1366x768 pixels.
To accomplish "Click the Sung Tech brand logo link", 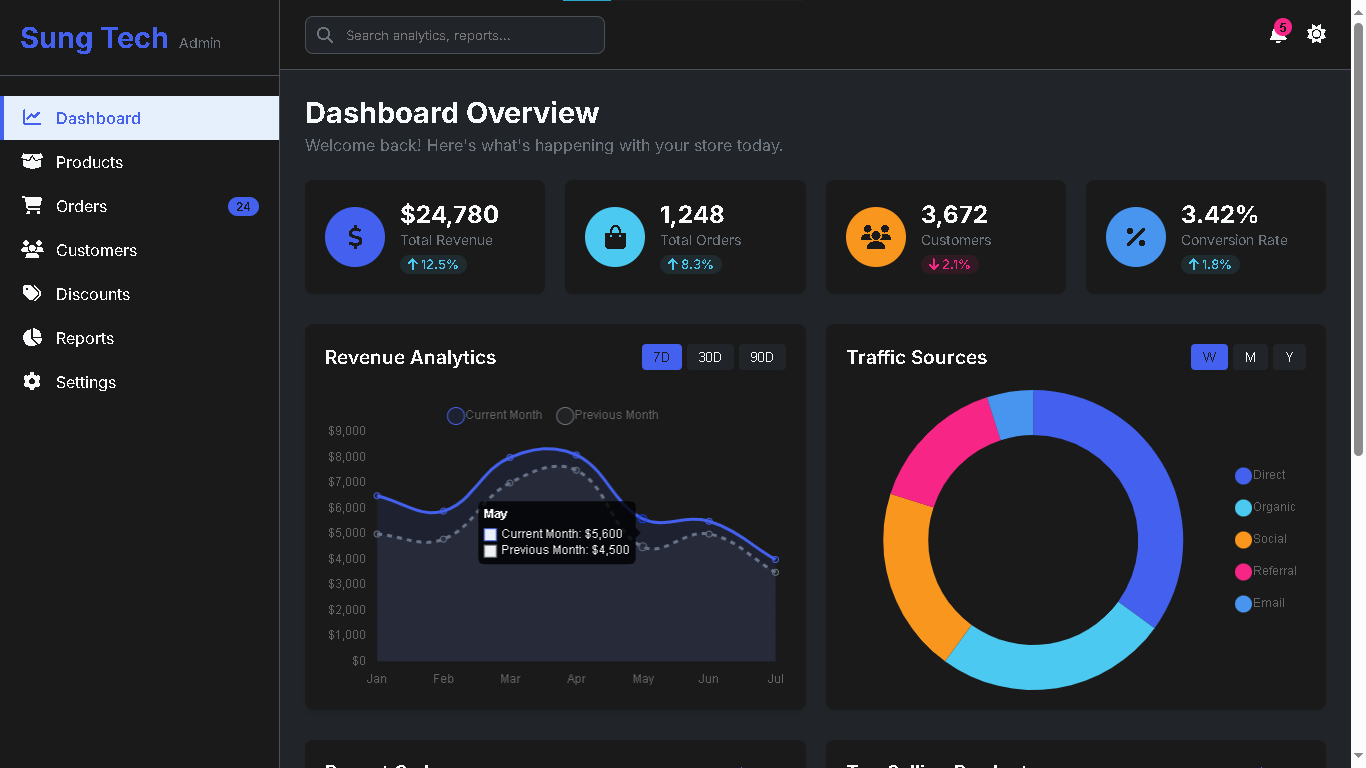I will tap(94, 38).
